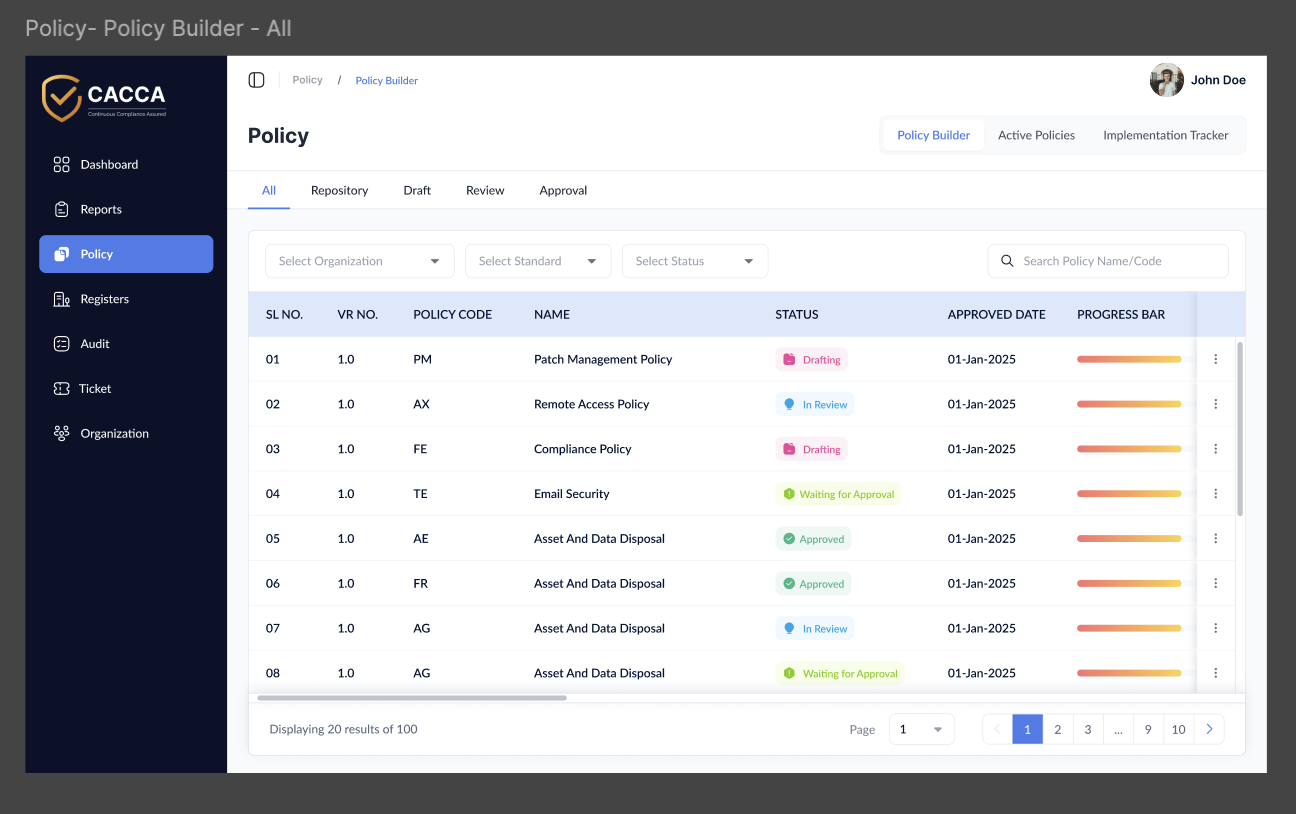Open the Organization sidebar item

[x=114, y=434]
